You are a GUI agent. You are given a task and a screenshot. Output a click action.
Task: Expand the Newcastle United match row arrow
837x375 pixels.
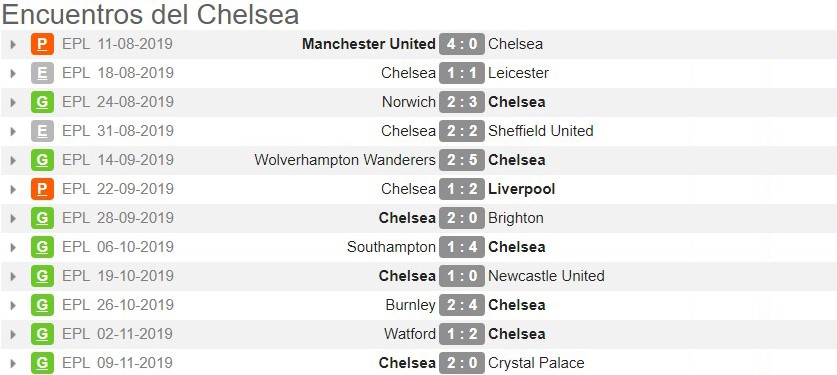13,276
